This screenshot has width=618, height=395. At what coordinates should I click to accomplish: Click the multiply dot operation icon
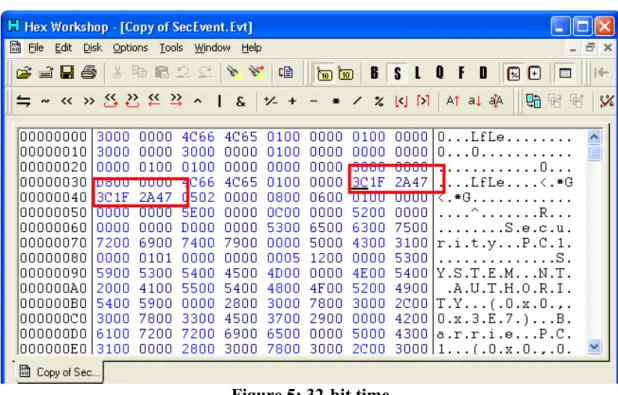336,101
